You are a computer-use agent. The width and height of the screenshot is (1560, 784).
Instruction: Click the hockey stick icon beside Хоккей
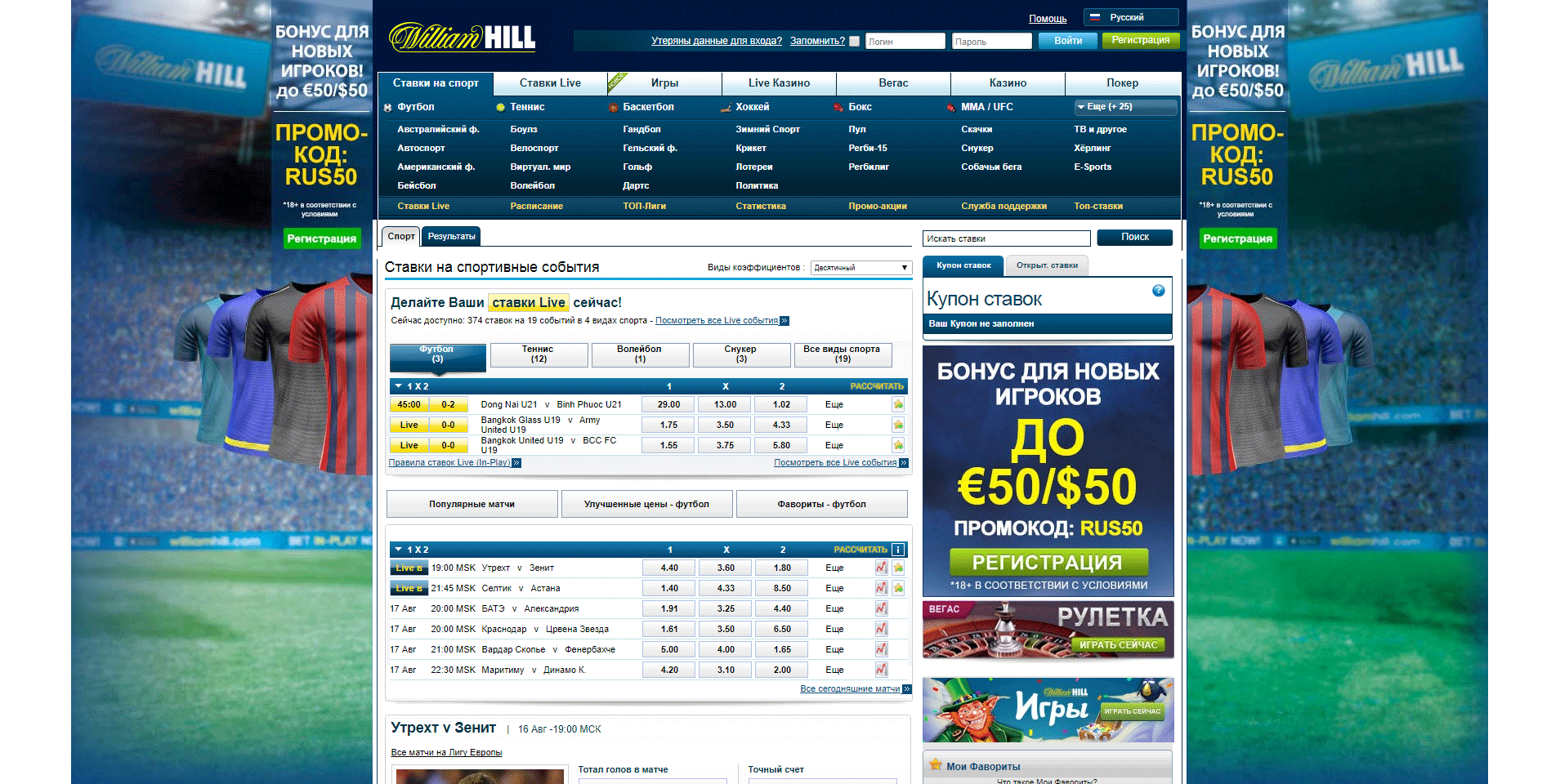click(726, 107)
